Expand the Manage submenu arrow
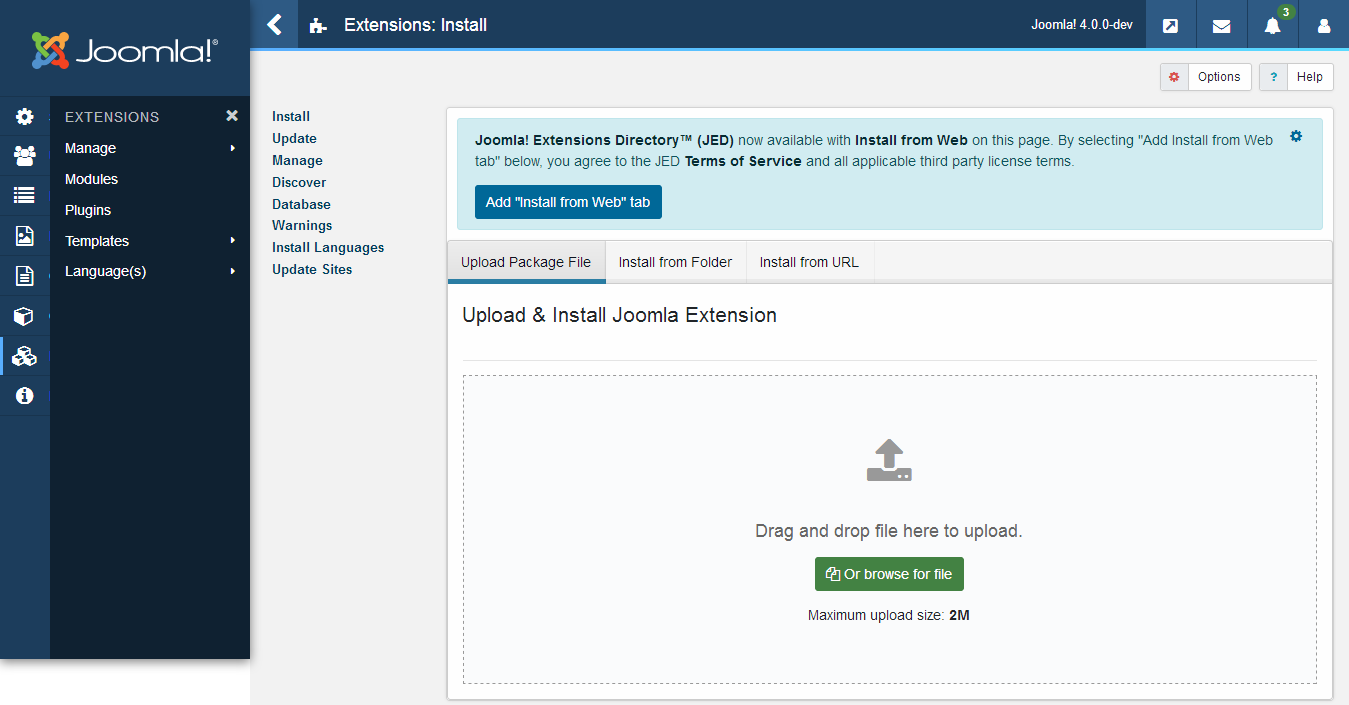This screenshot has width=1349, height=705. click(232, 148)
